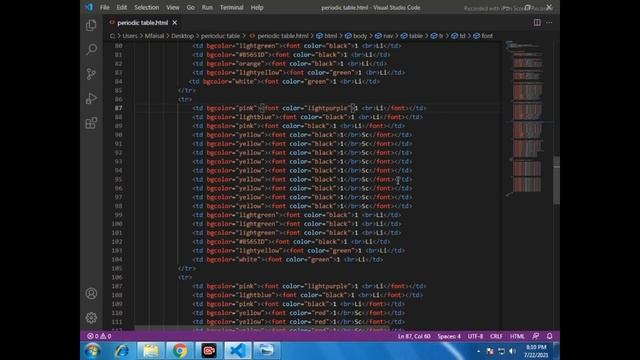This screenshot has width=640, height=360.
Task: Click the UTF-8 encoding selector
Action: pos(475,336)
